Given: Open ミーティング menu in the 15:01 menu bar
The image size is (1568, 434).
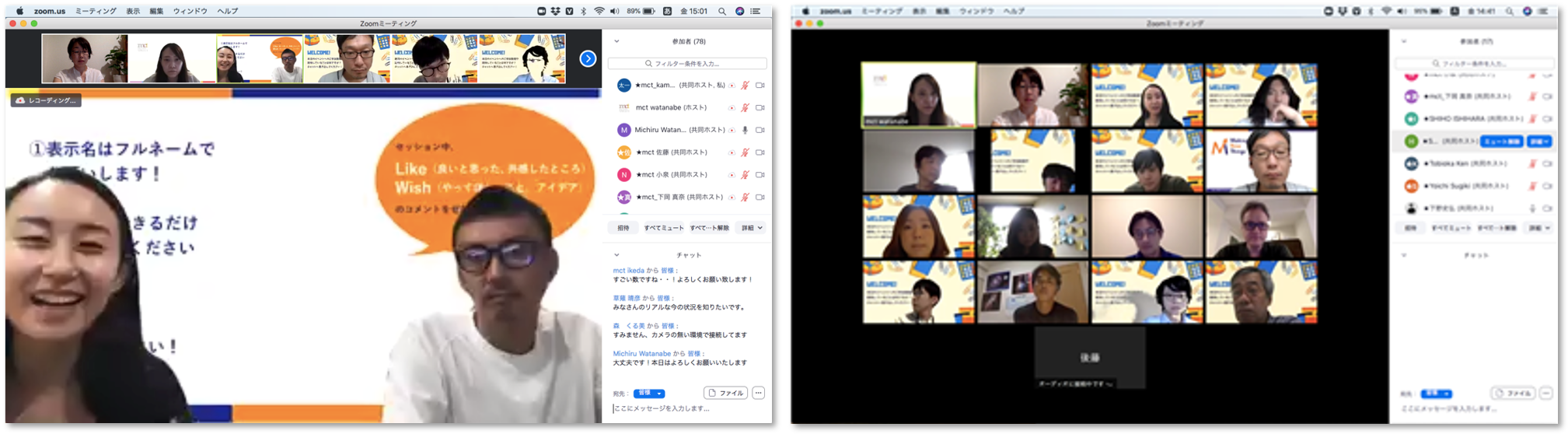Looking at the screenshot, I should (x=96, y=12).
